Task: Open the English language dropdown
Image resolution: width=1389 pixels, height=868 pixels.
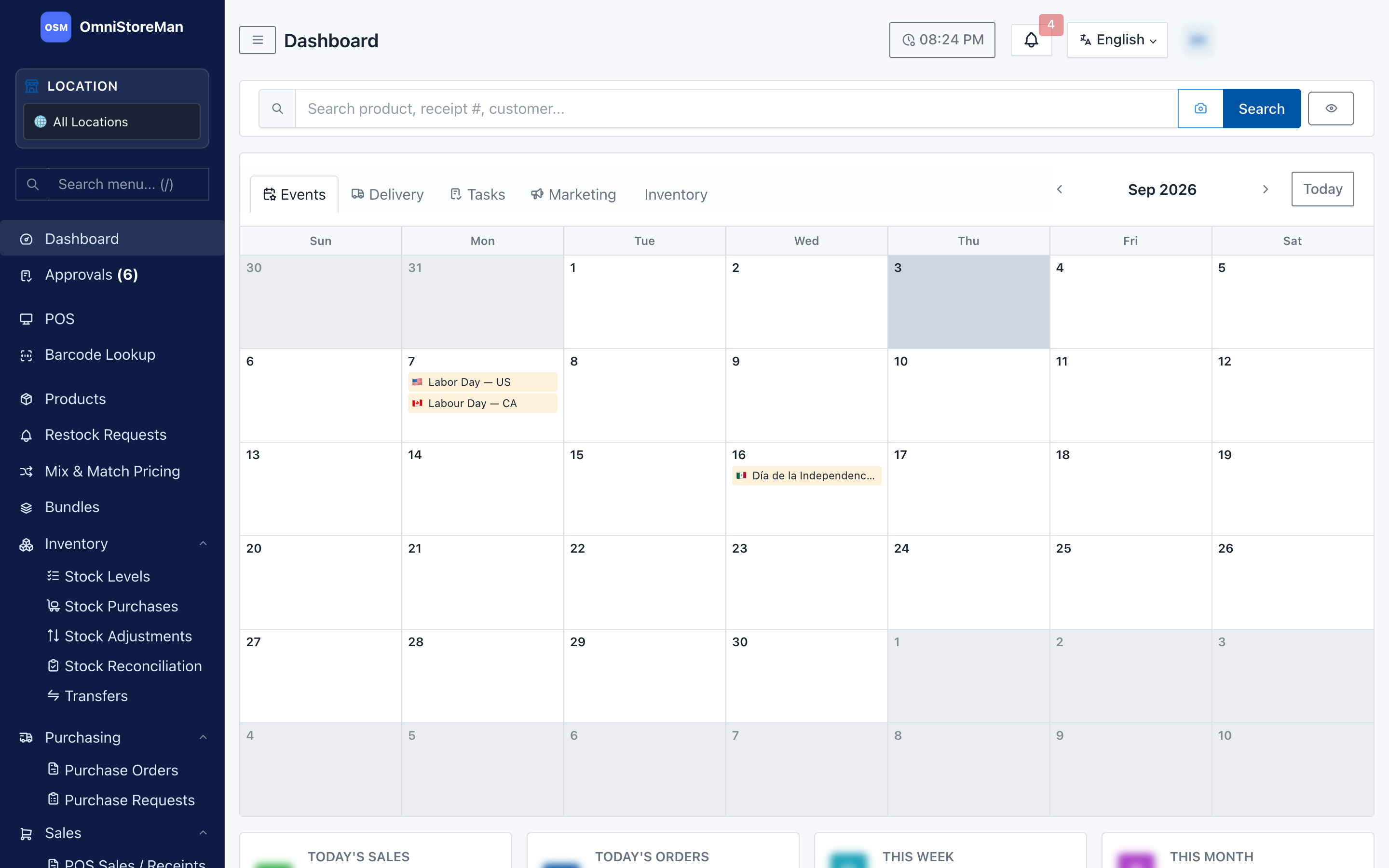Action: click(1117, 40)
